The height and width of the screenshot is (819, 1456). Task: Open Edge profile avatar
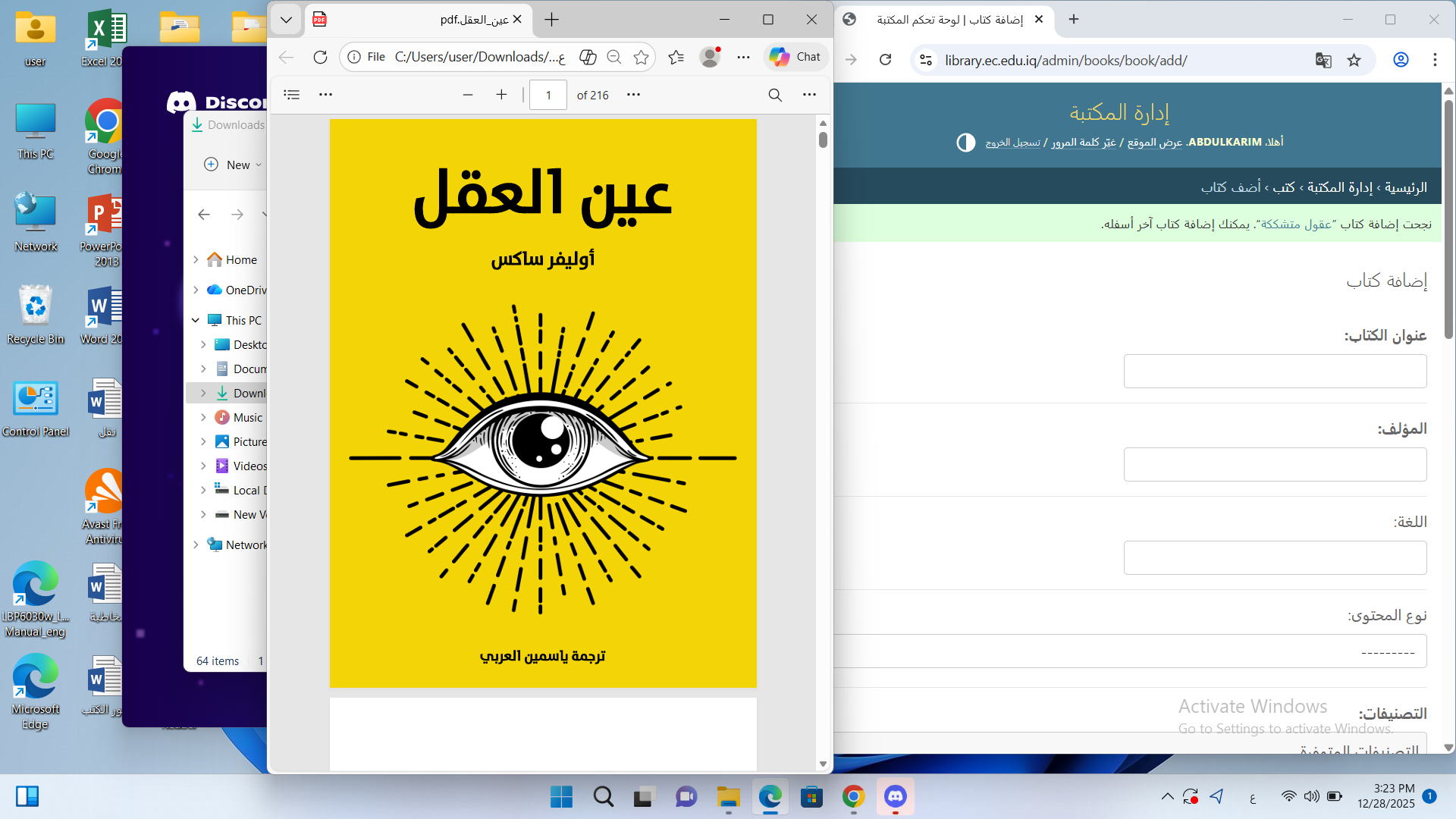(x=711, y=57)
